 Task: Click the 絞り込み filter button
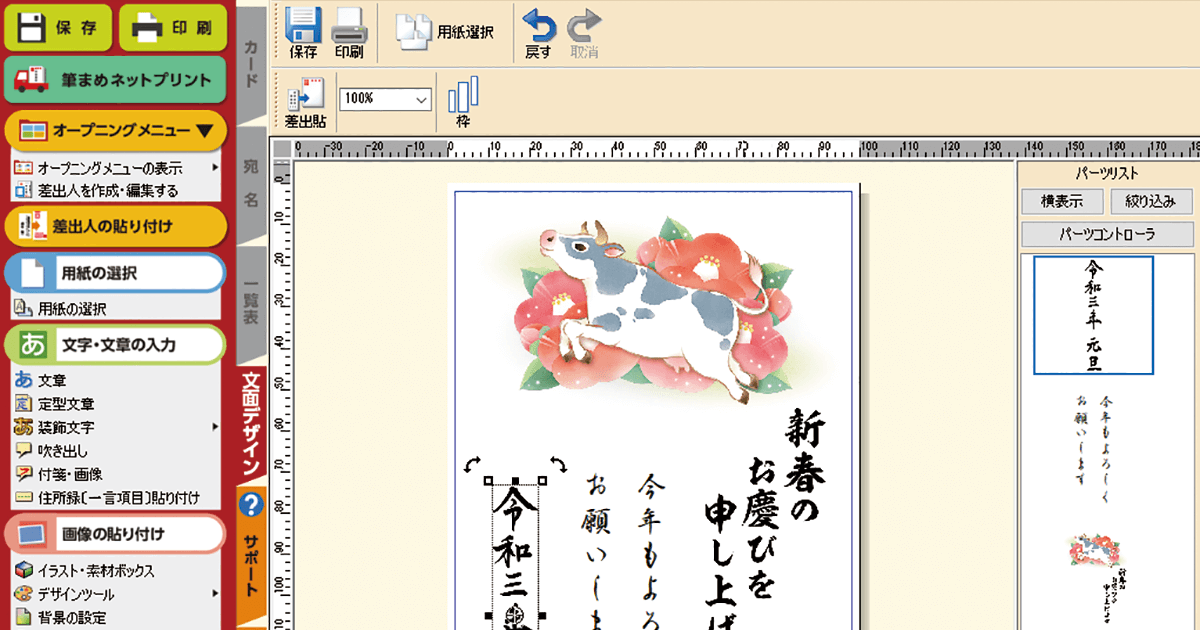(x=1151, y=201)
